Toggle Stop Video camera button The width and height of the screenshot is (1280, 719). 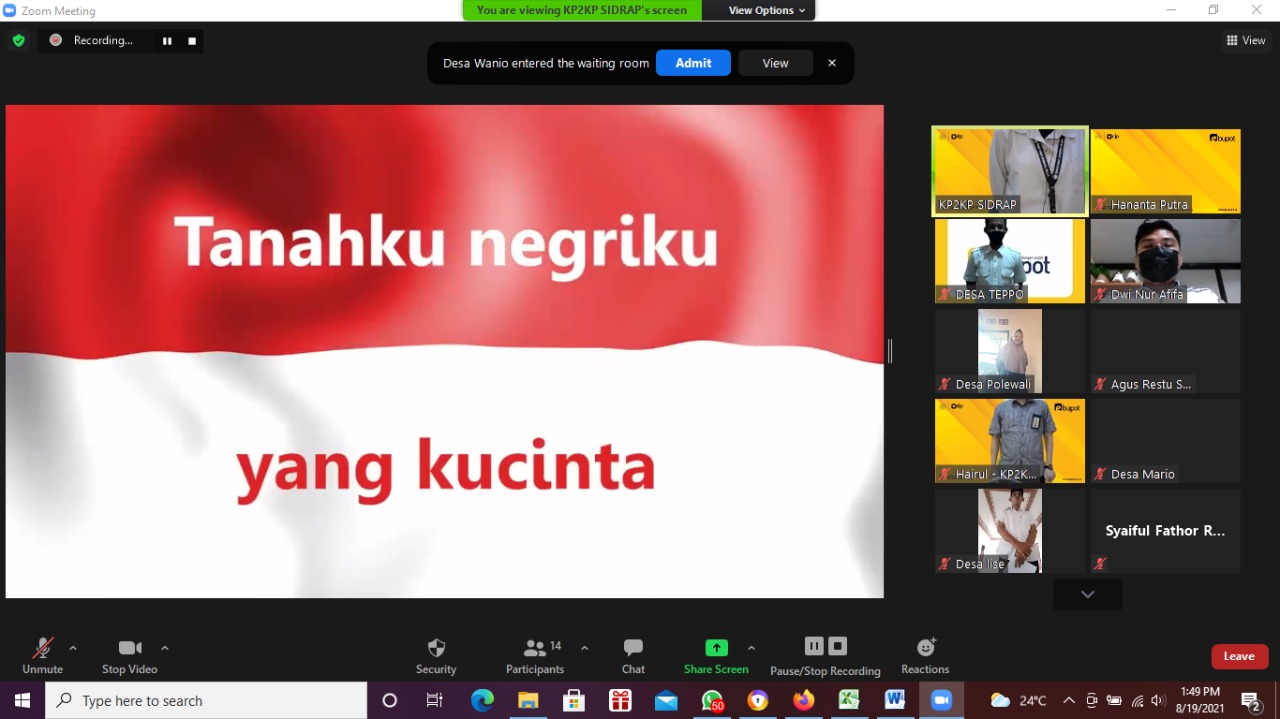[x=130, y=648]
